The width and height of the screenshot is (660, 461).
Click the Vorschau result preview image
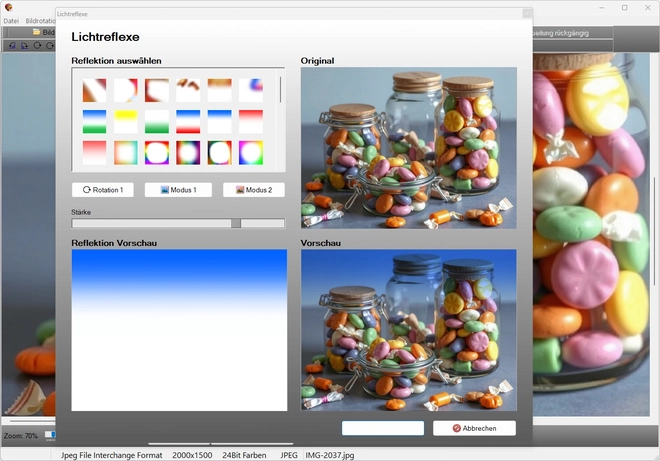[x=408, y=329]
